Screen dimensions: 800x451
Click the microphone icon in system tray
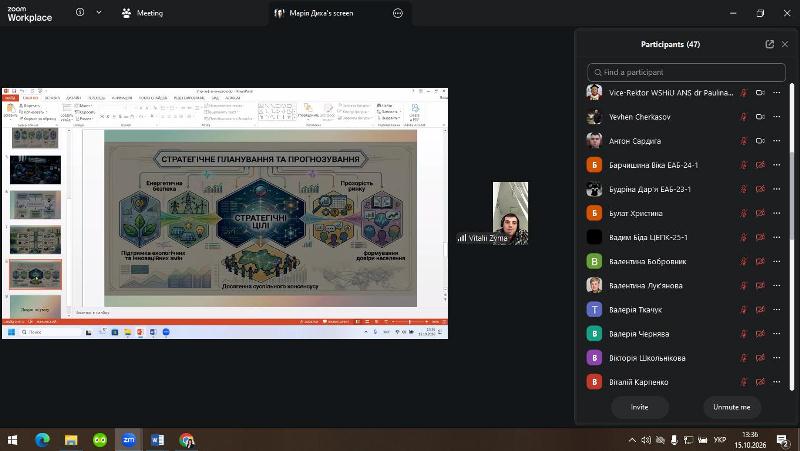click(674, 440)
